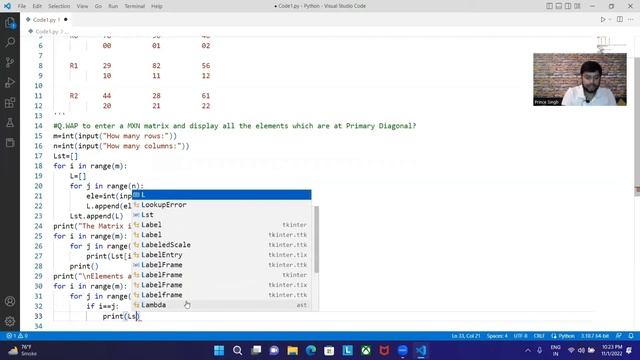Show errors and warnings count in status bar
Viewport: 640px width, 360px height.
click(x=17, y=336)
